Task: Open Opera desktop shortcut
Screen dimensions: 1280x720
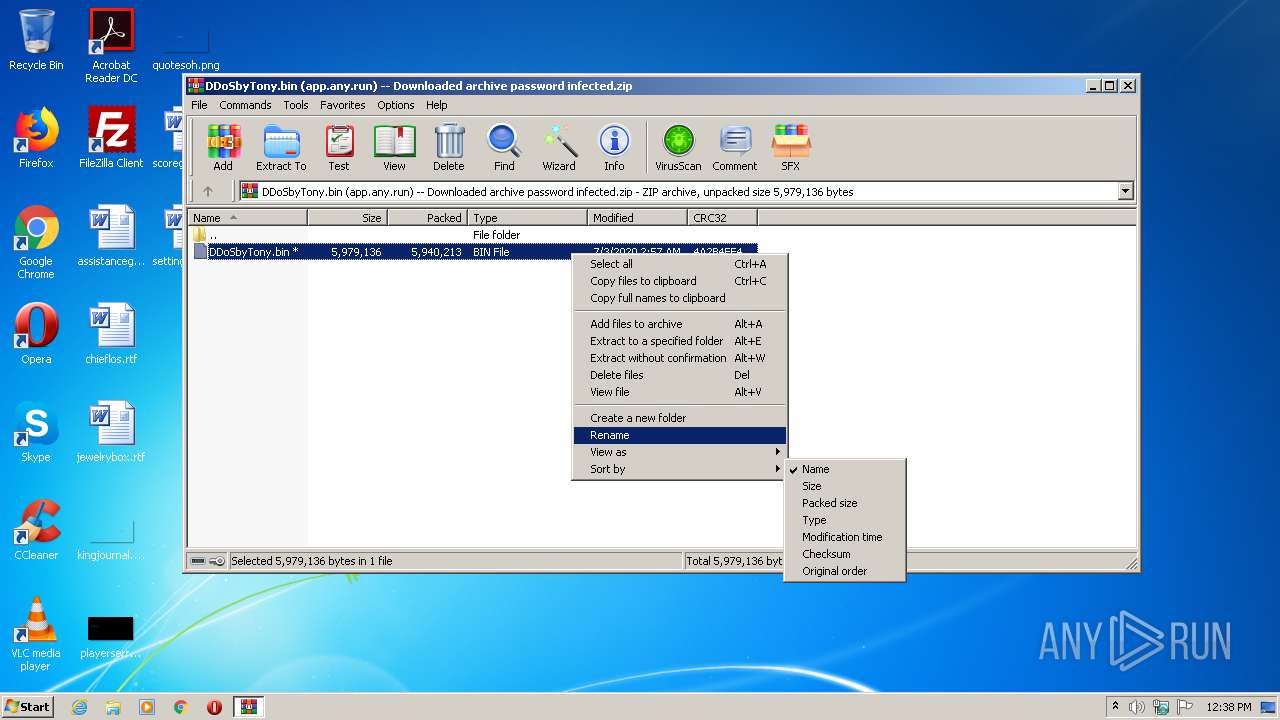Action: (x=36, y=334)
